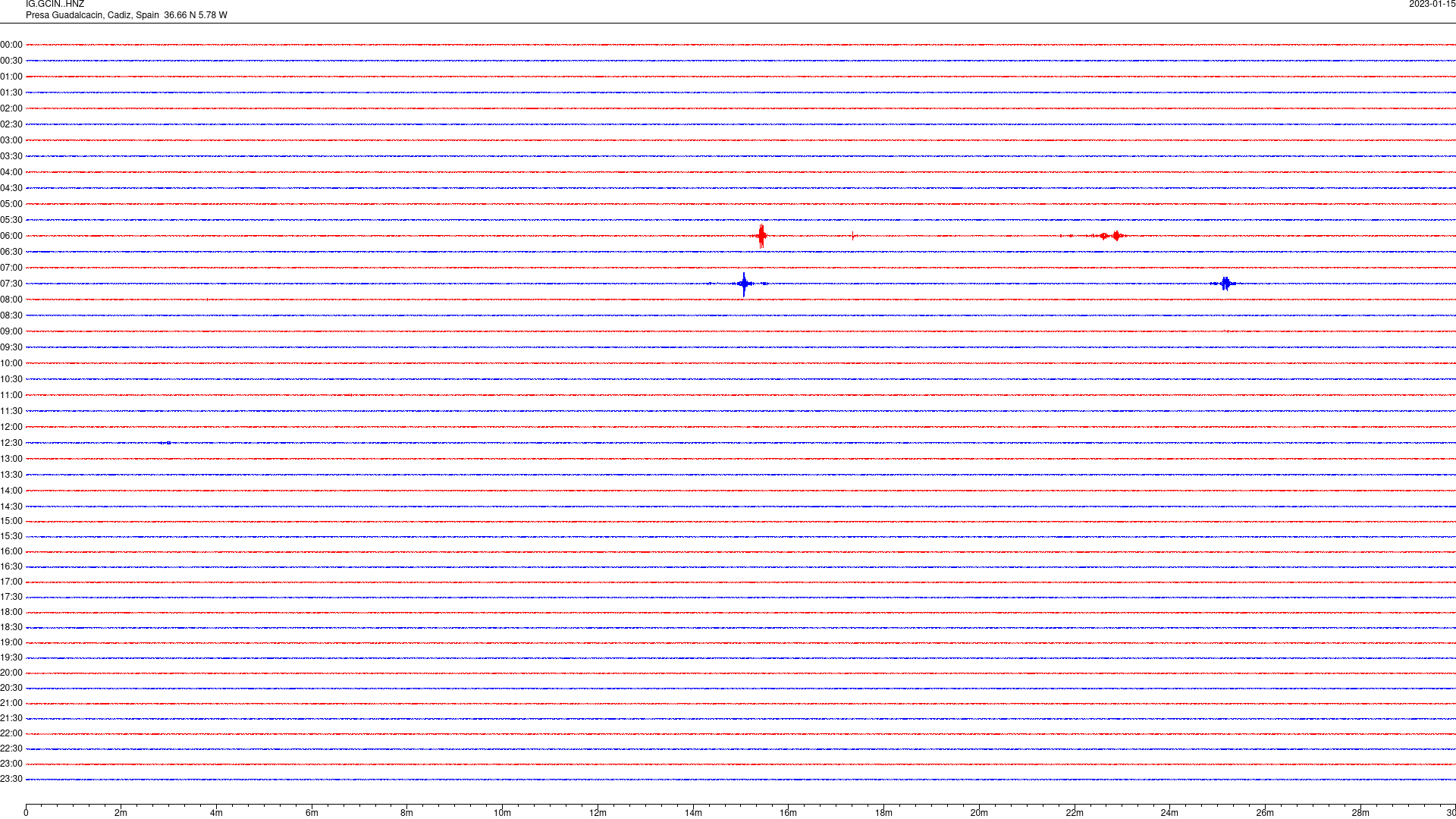This screenshot has height=819, width=1456.
Task: Select the 17:00 time label
Action: click(11, 582)
